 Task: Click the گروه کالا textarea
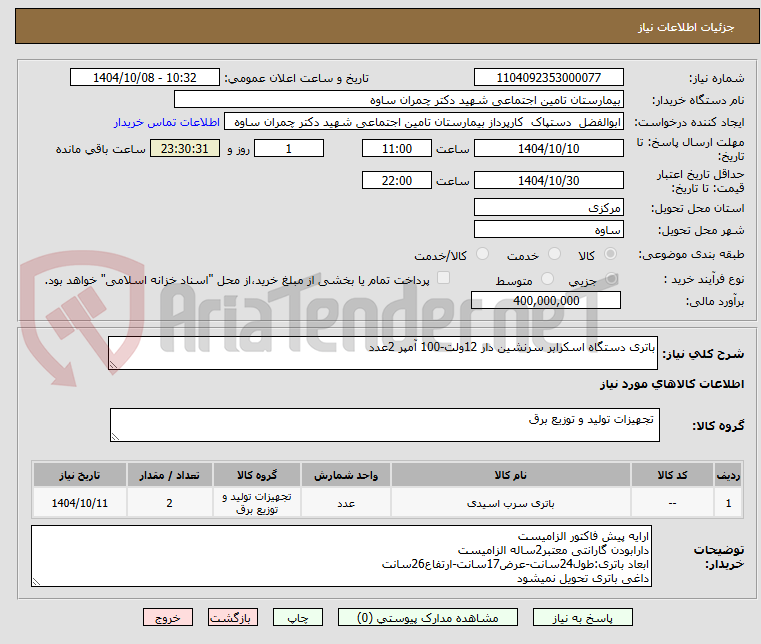(384, 425)
